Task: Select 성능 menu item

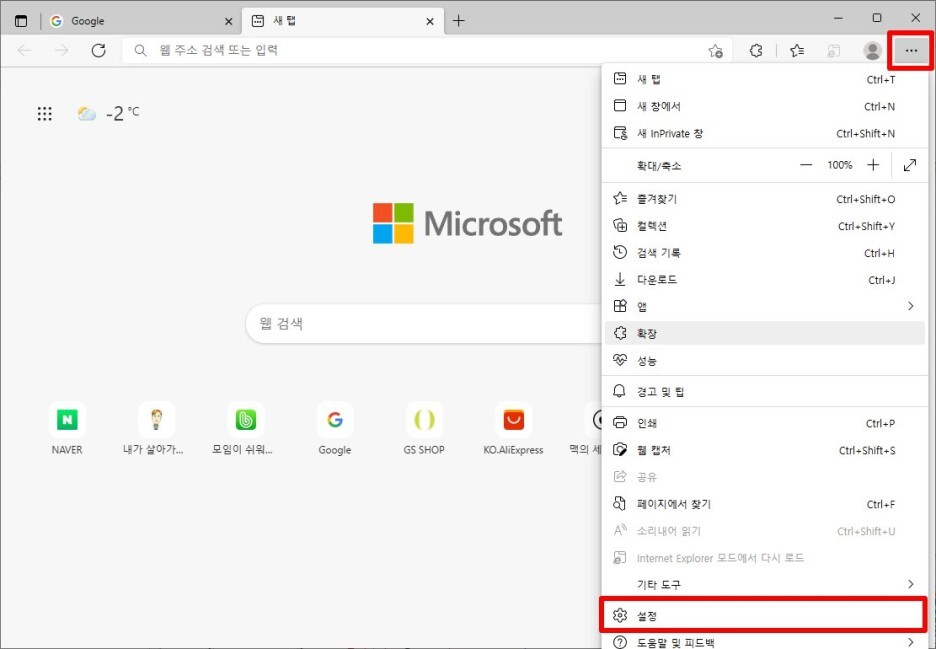Action: pyautogui.click(x=765, y=361)
